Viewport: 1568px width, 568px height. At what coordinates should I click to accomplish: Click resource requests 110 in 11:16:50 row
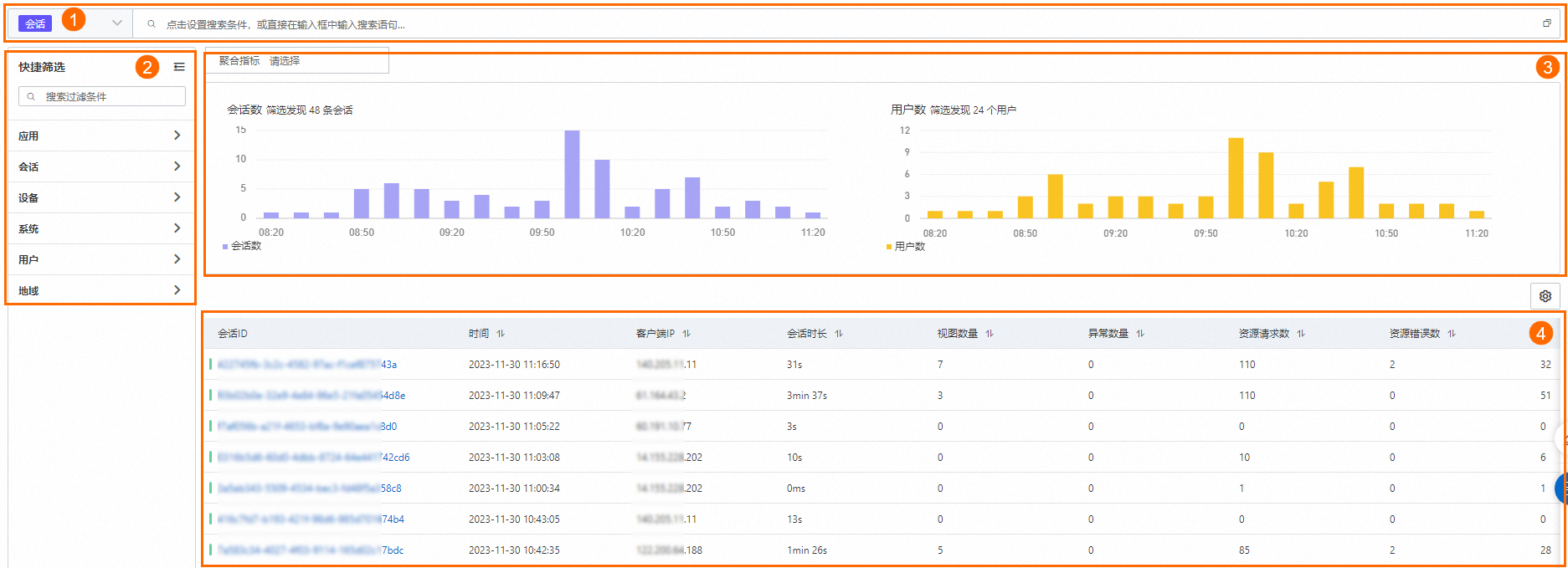[x=1247, y=365]
